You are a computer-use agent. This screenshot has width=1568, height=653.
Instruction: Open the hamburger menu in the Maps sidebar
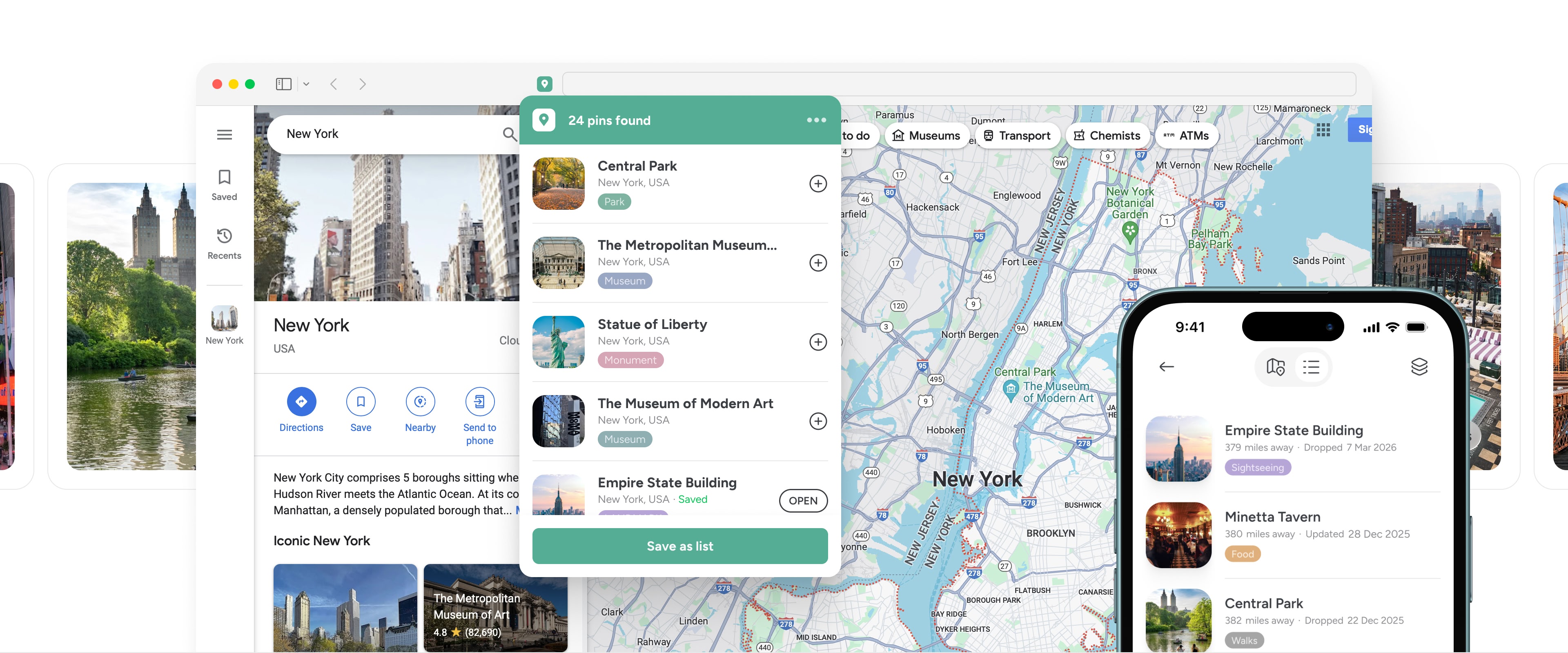[225, 134]
